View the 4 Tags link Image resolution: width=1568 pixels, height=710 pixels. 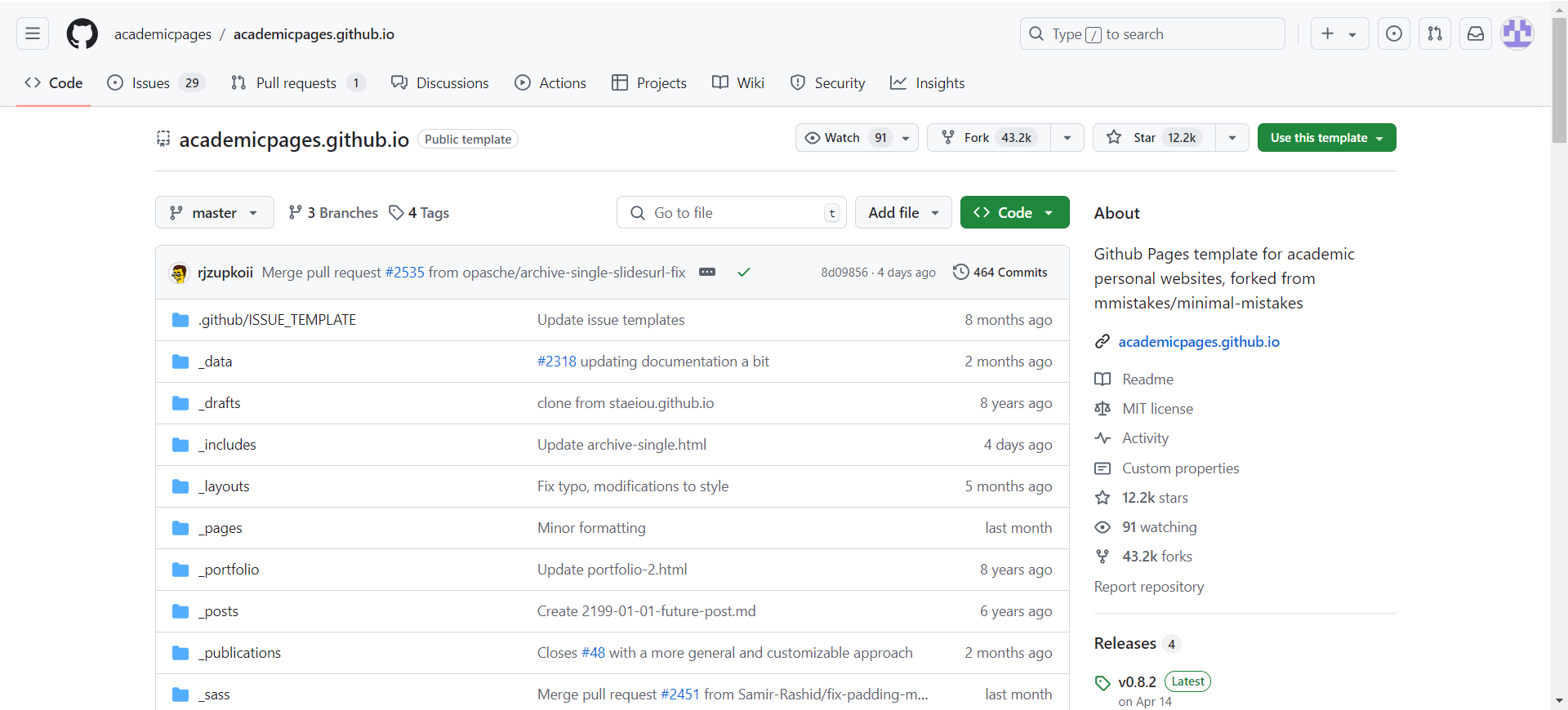click(419, 212)
